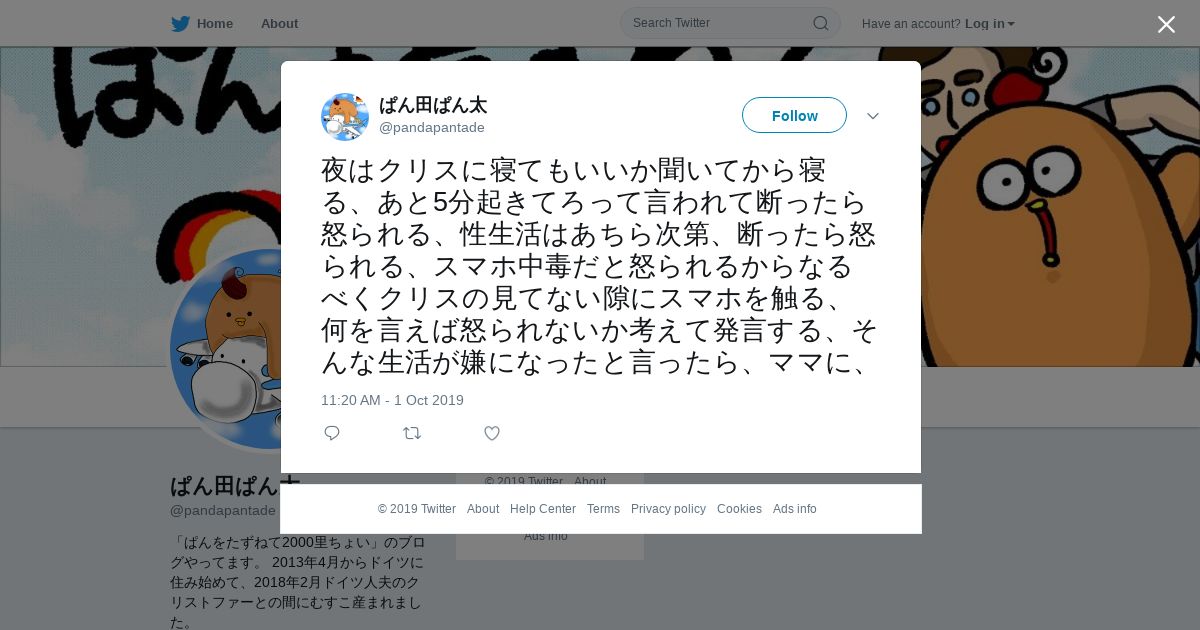Screen dimensions: 1200x630
Task: Expand the tweet options chevron
Action: click(x=873, y=116)
